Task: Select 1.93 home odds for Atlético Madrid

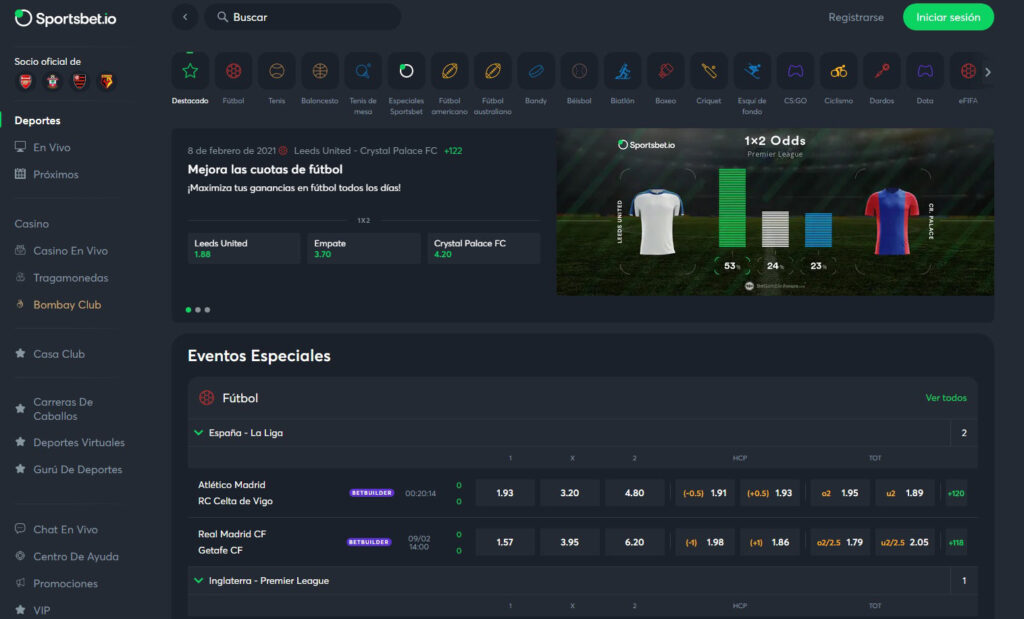Action: tap(505, 493)
